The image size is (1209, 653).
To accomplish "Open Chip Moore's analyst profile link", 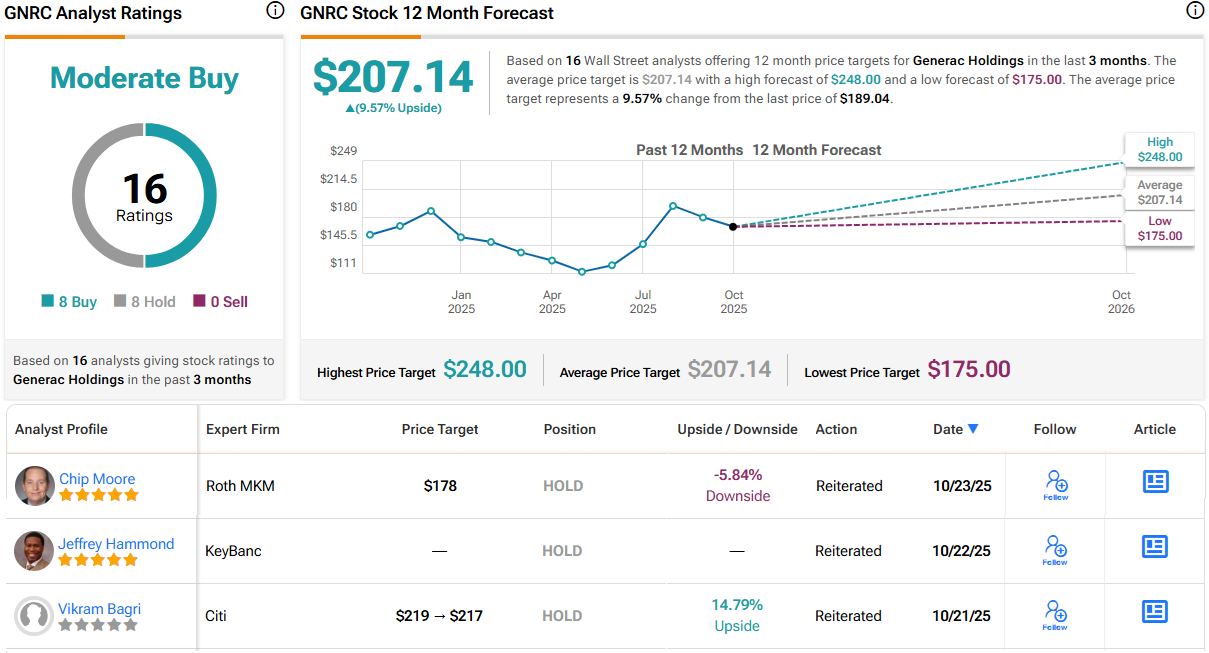I will [97, 479].
